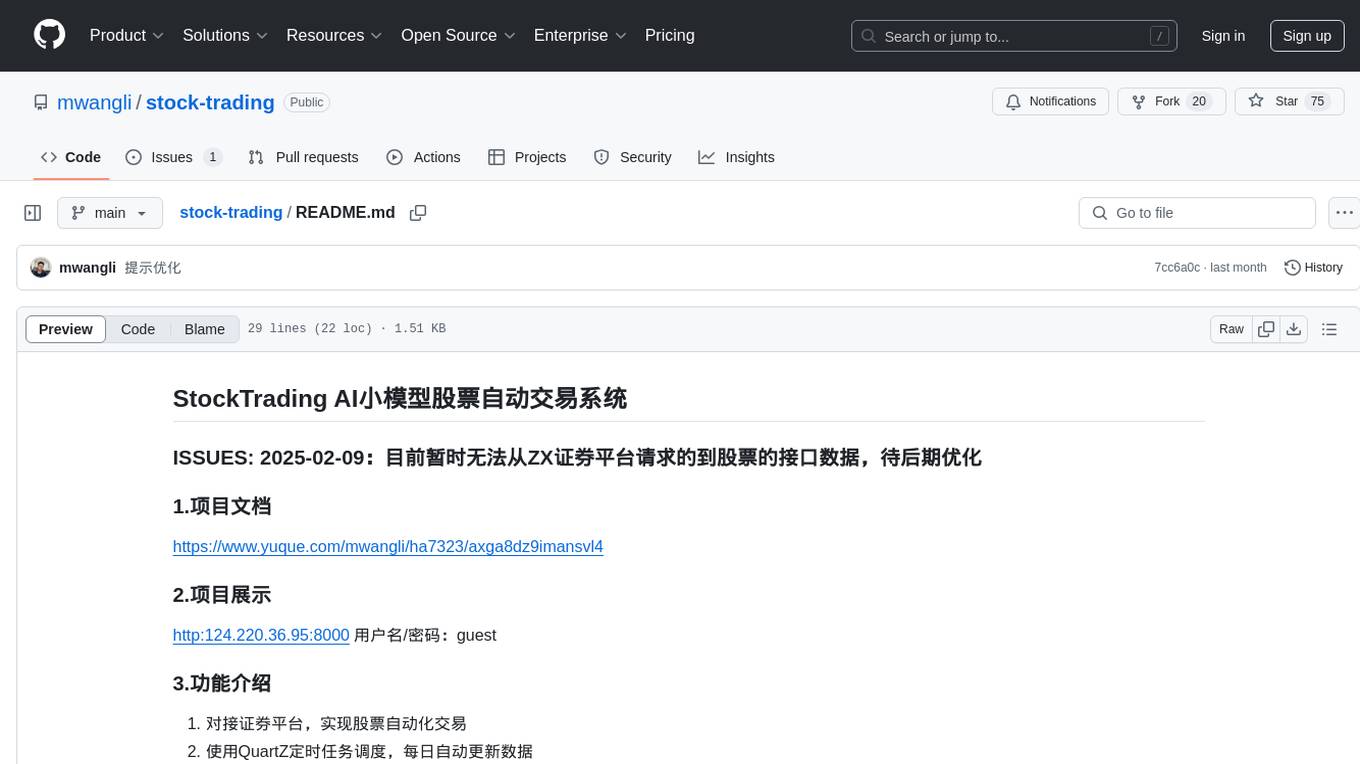Copy the README.md file path
This screenshot has height=764, width=1360.
[x=418, y=213]
